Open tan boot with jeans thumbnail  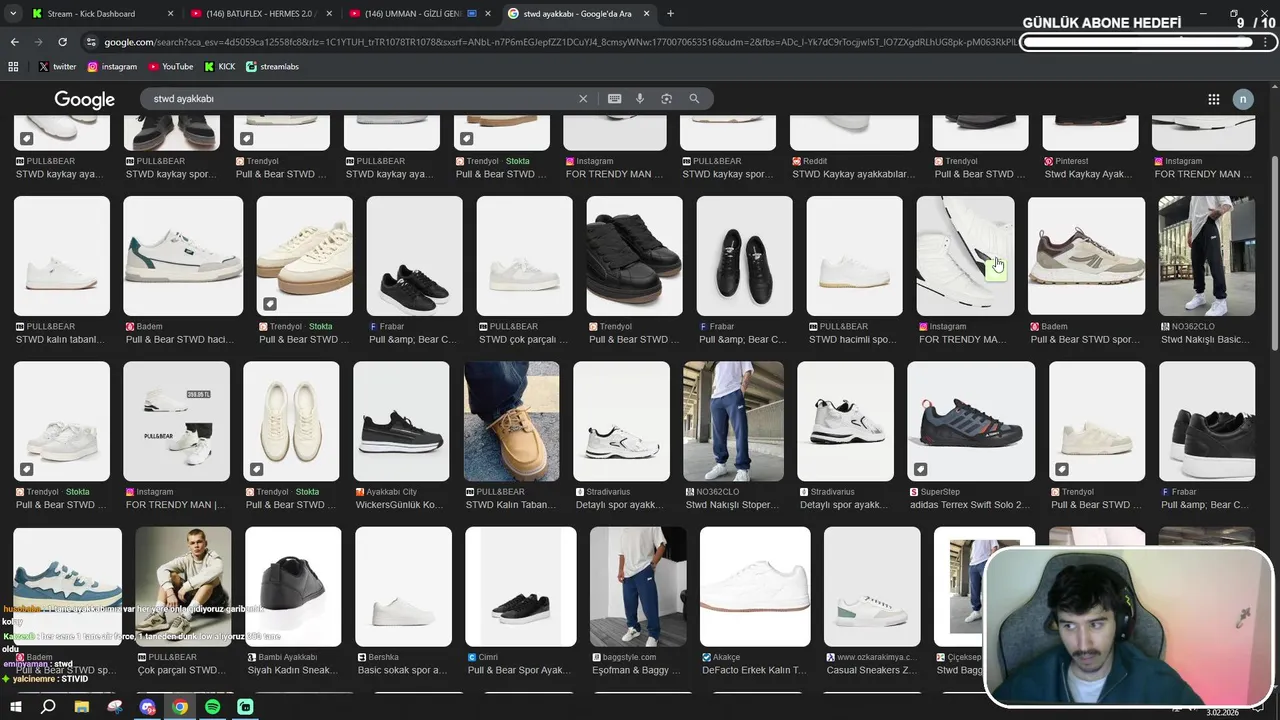click(512, 421)
